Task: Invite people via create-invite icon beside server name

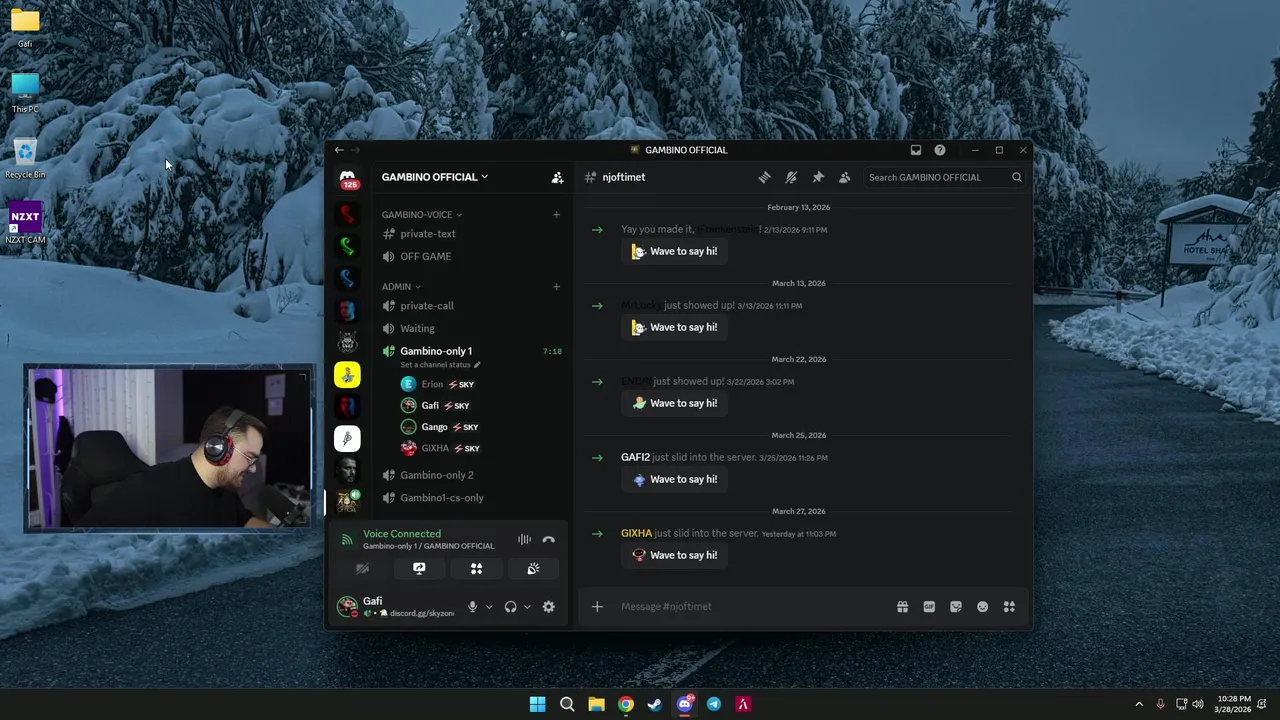Action: coord(557,177)
